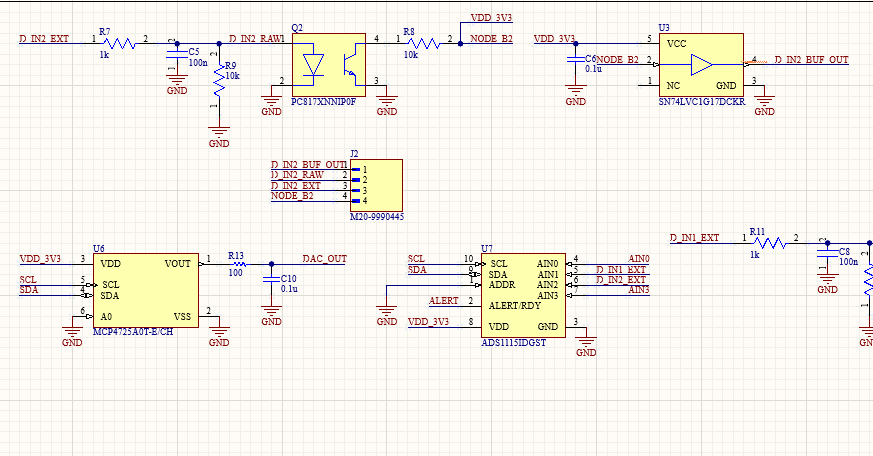
Task: Click SCL net label left of U6
Action: click(x=28, y=280)
